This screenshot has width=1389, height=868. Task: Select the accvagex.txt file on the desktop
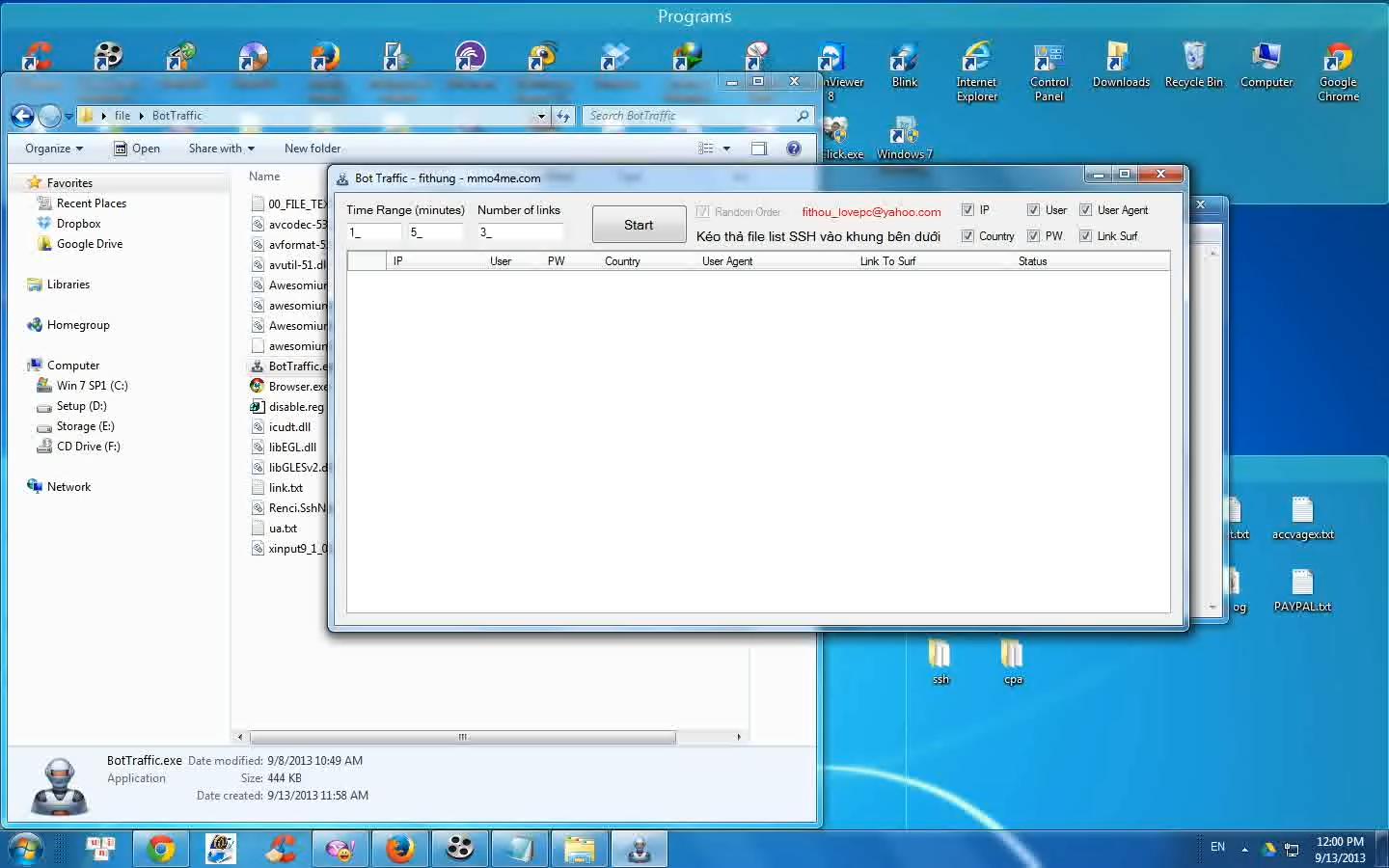click(1302, 518)
